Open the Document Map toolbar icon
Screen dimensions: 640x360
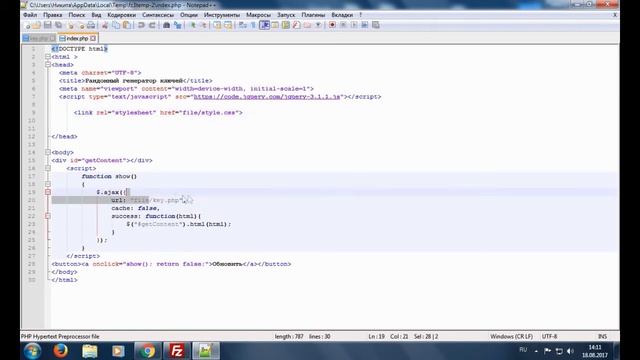tap(285, 25)
